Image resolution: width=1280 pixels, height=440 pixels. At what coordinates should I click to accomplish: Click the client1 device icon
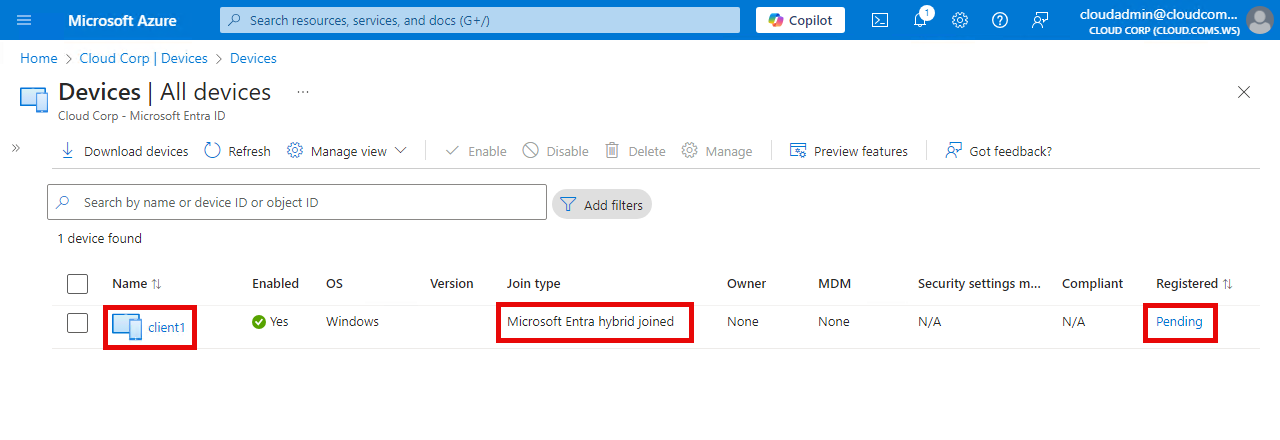click(127, 327)
